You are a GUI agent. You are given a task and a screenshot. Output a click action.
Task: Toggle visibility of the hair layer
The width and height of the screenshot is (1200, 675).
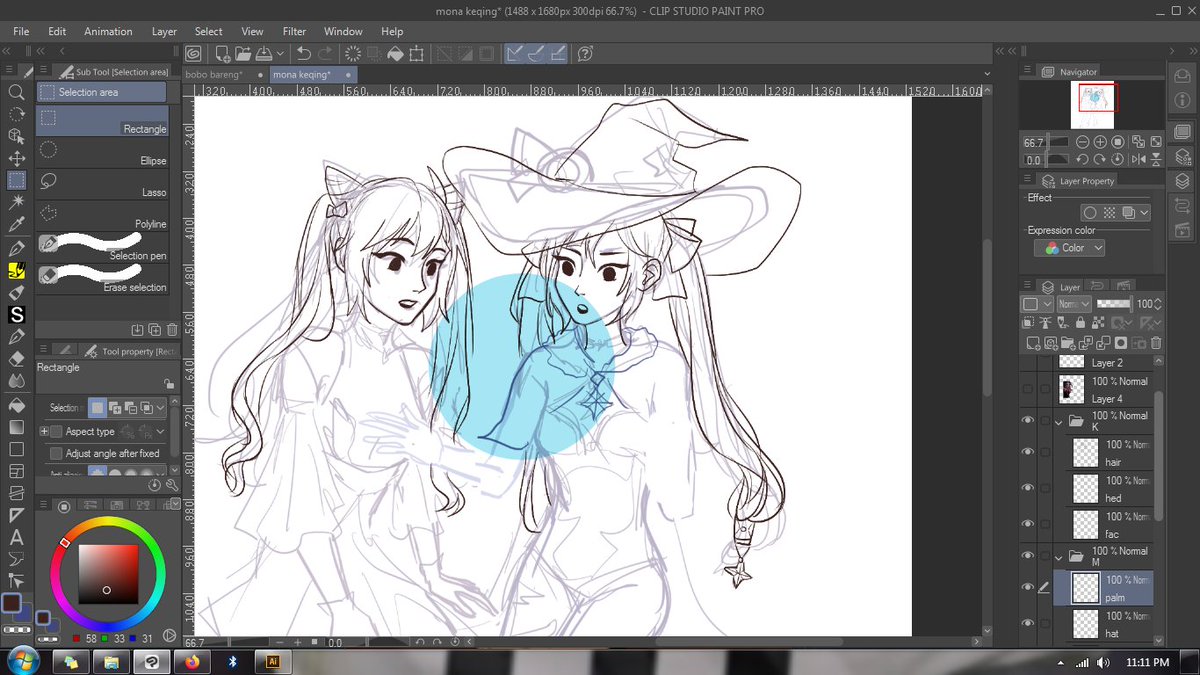click(x=1028, y=452)
